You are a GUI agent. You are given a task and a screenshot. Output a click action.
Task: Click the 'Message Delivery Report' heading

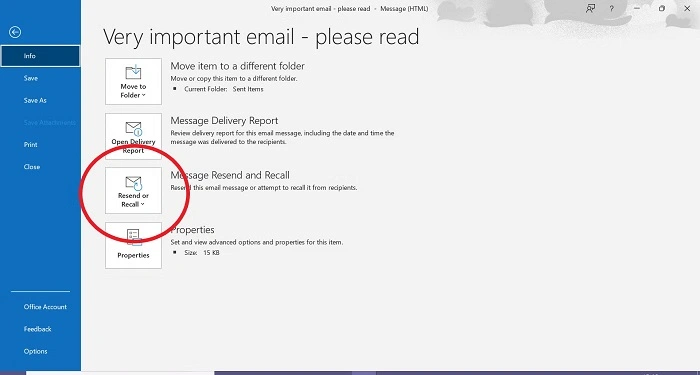click(x=224, y=121)
